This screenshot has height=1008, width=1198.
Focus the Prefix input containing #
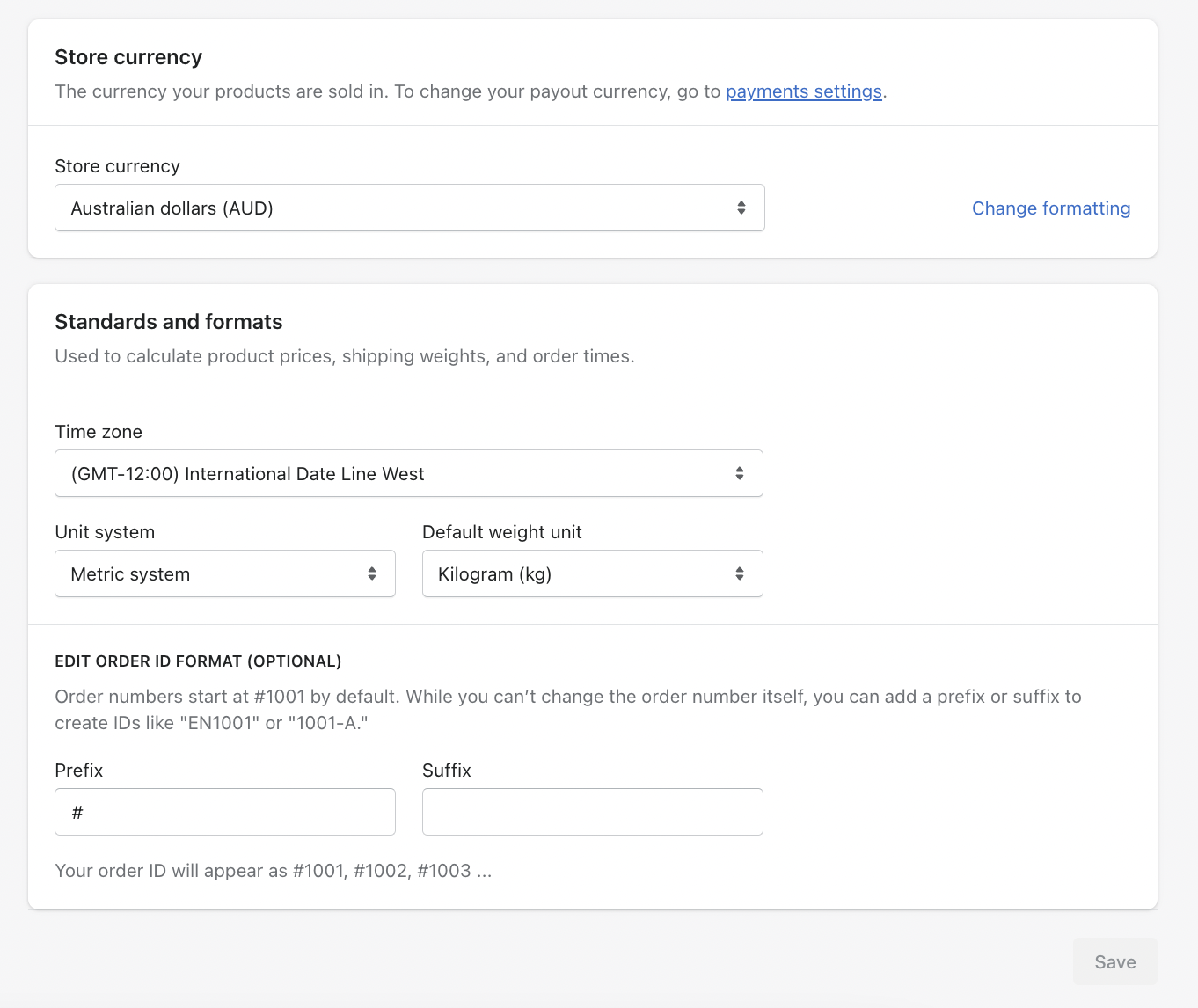225,812
